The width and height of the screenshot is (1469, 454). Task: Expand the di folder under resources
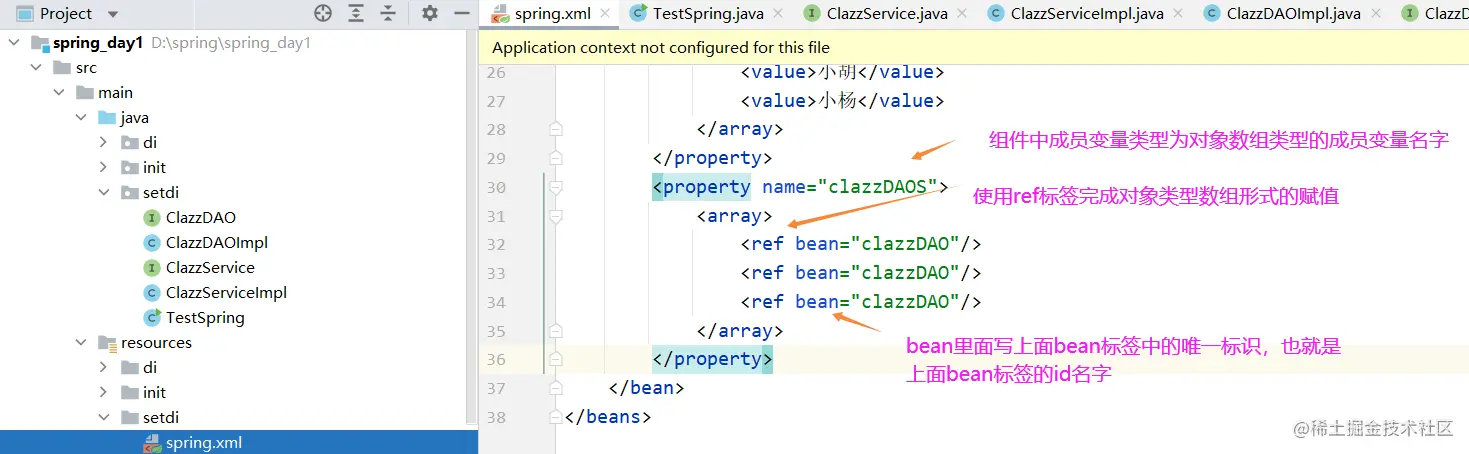[103, 368]
